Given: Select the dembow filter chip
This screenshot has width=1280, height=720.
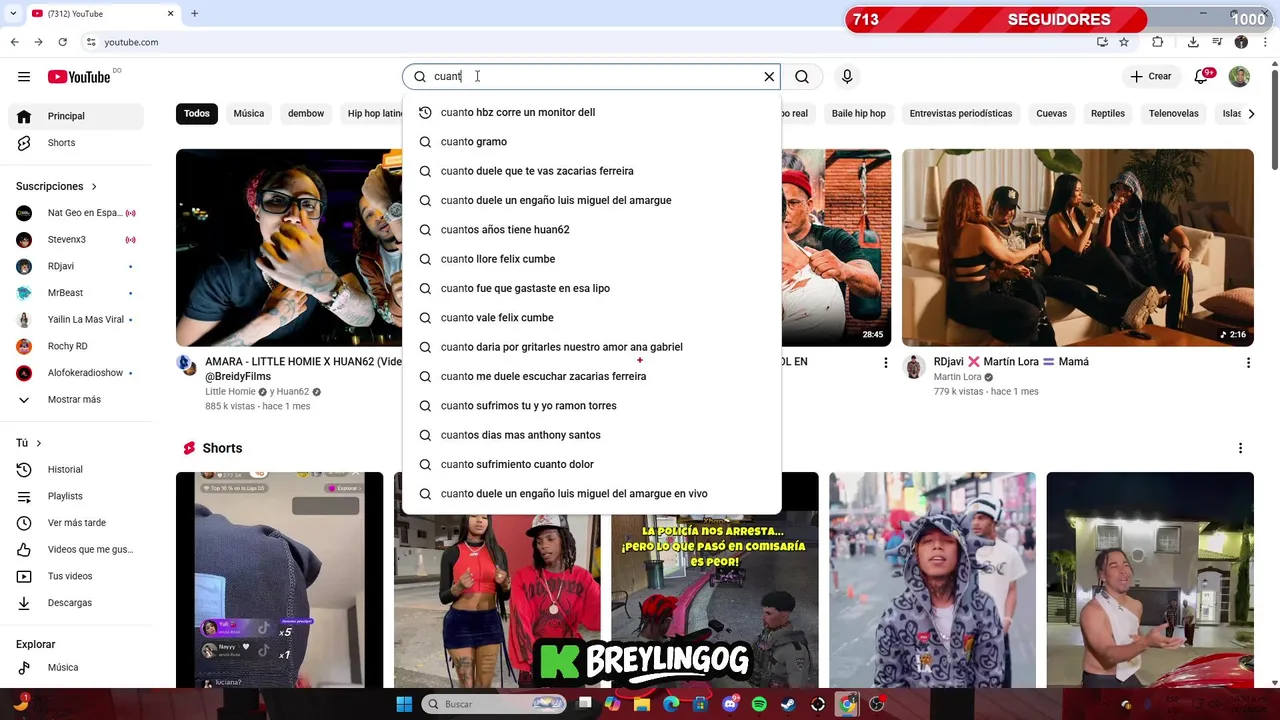Looking at the screenshot, I should 306,113.
